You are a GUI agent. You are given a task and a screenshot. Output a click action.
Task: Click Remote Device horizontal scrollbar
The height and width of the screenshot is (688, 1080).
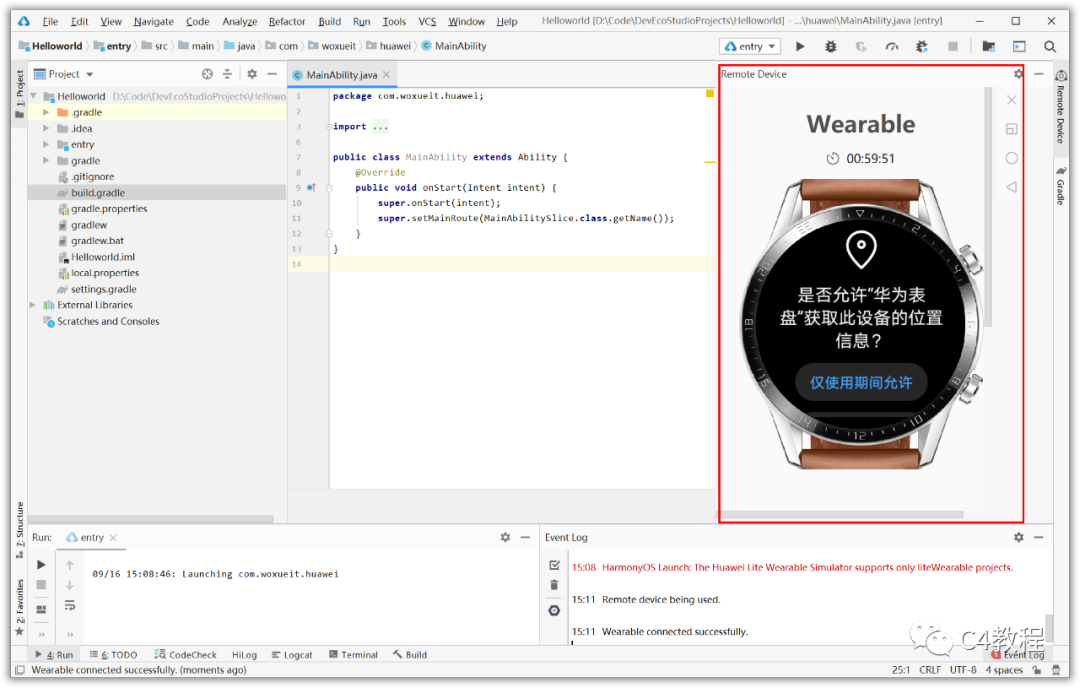coord(841,514)
